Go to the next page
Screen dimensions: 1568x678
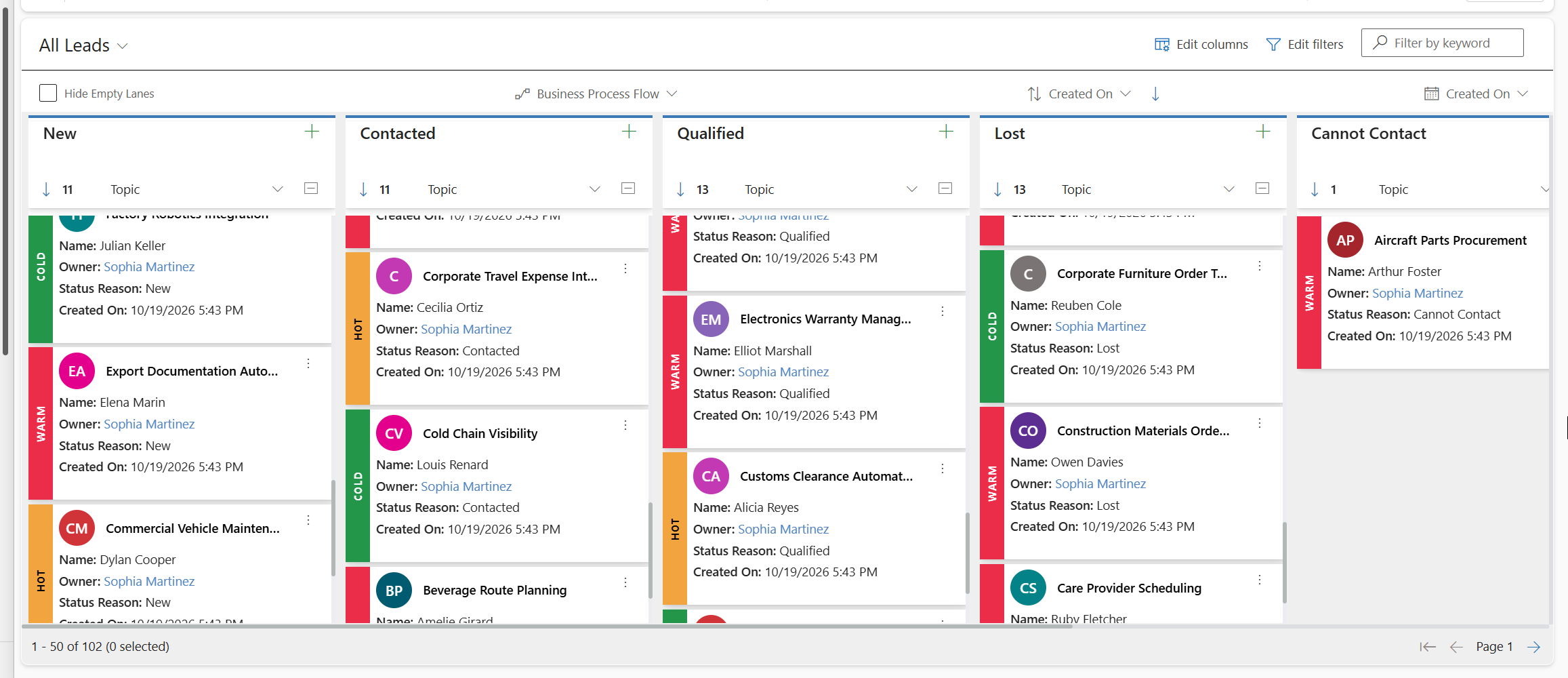tap(1534, 647)
